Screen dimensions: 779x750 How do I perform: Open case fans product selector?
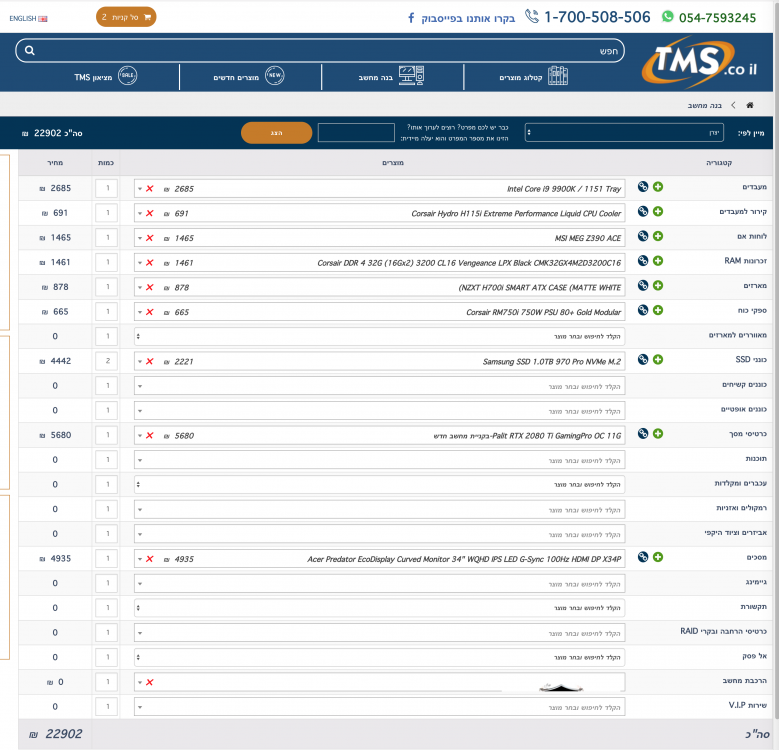pos(380,336)
